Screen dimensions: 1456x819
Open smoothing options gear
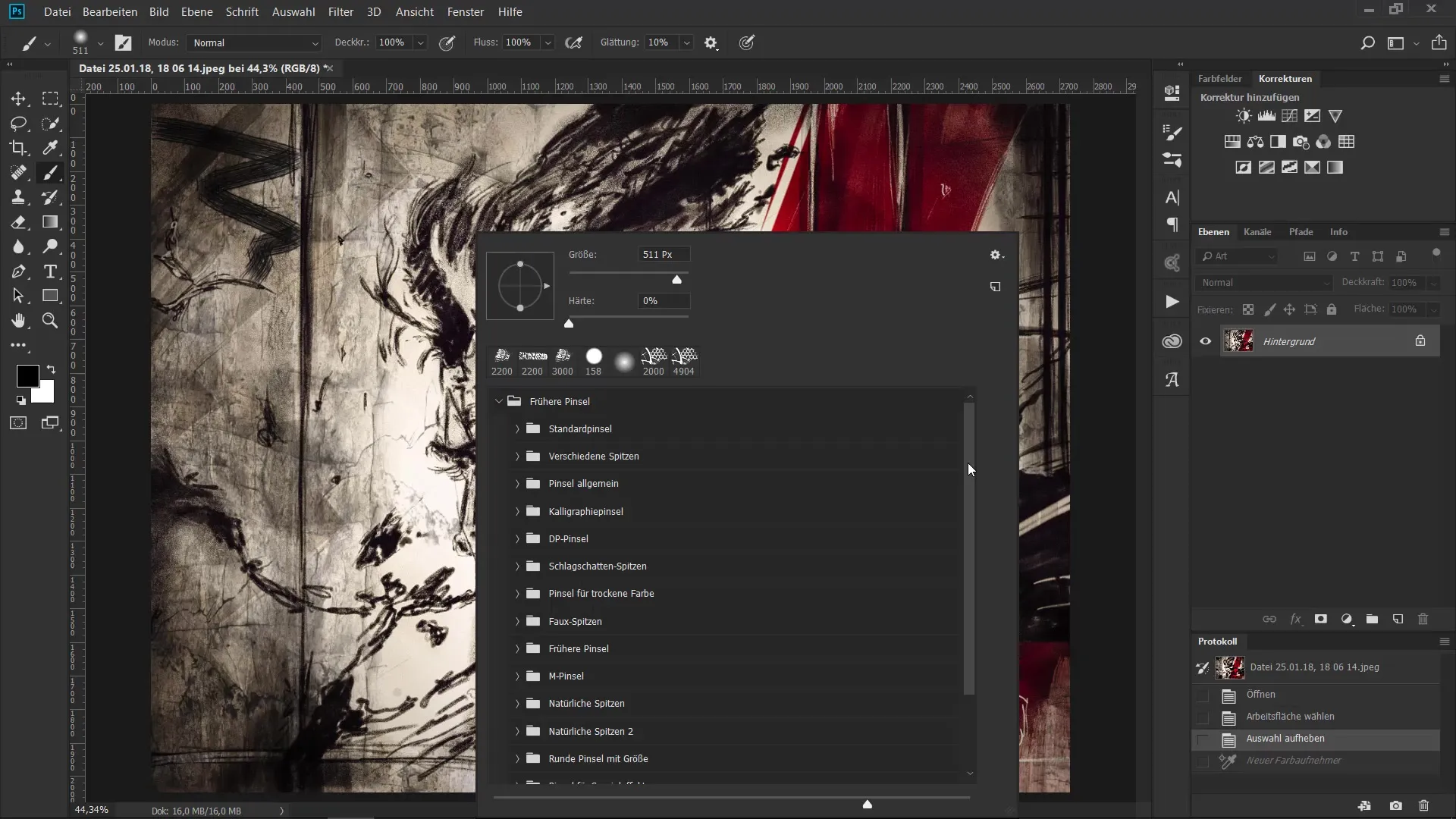coord(711,43)
